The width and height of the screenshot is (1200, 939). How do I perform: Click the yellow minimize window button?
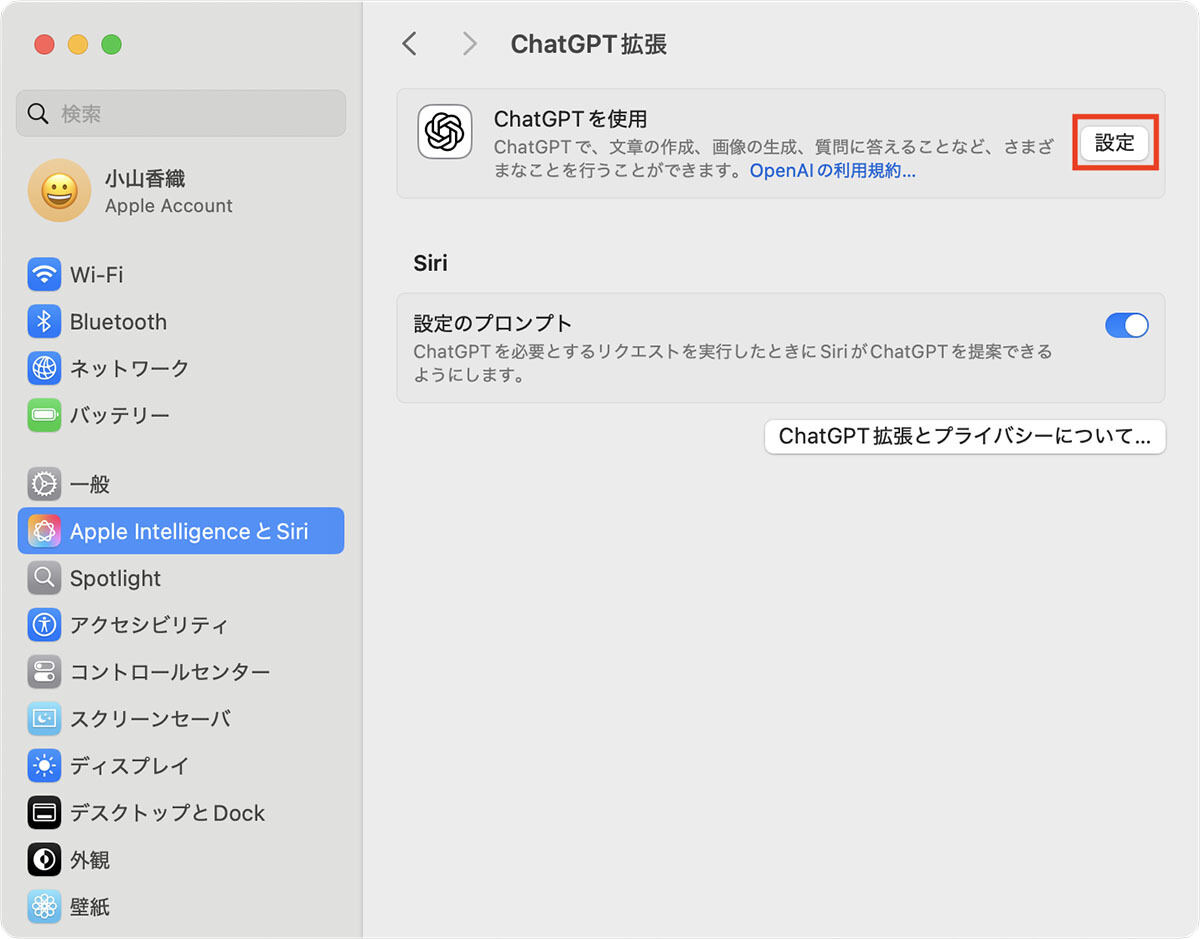click(x=78, y=44)
